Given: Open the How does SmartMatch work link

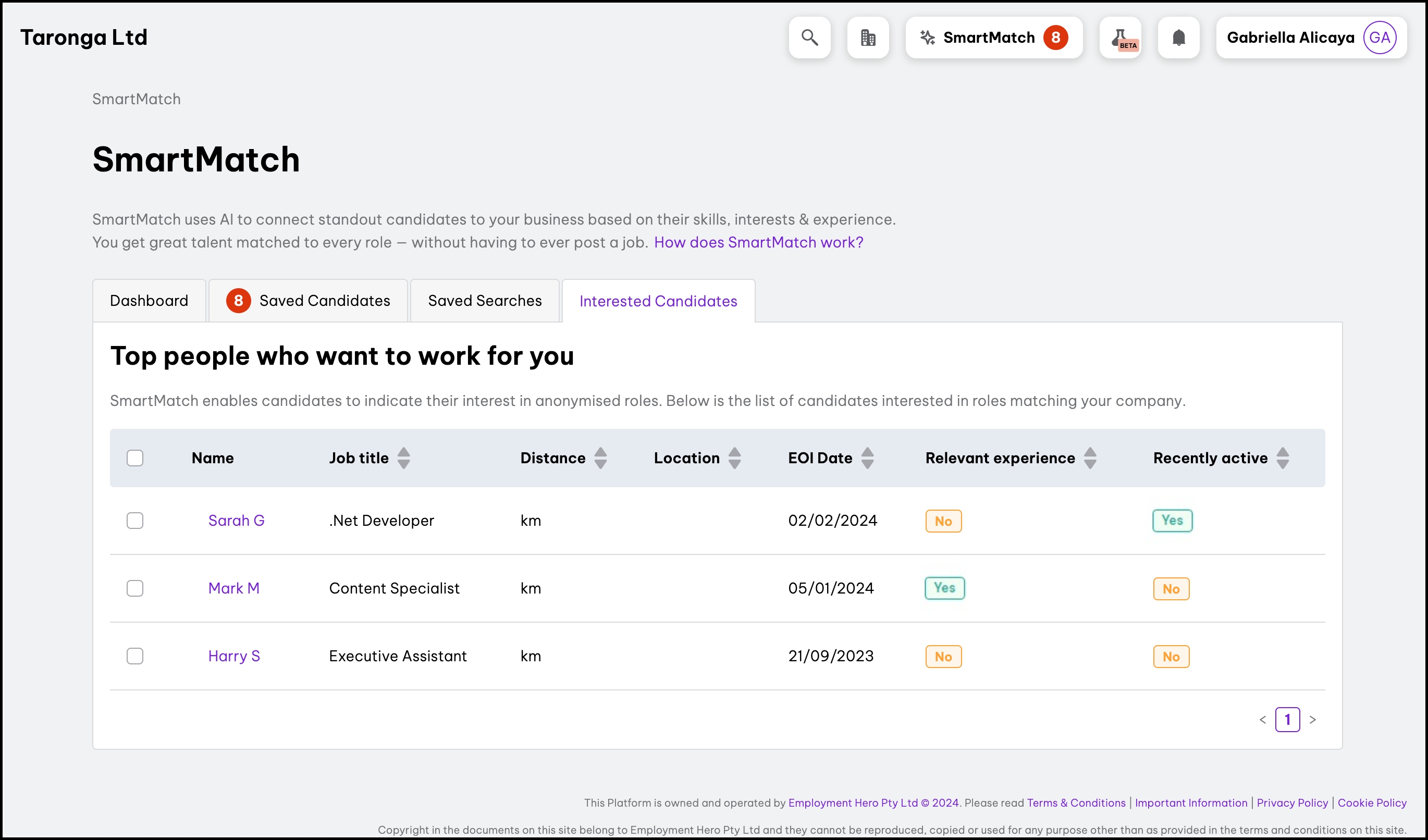Looking at the screenshot, I should (x=758, y=242).
